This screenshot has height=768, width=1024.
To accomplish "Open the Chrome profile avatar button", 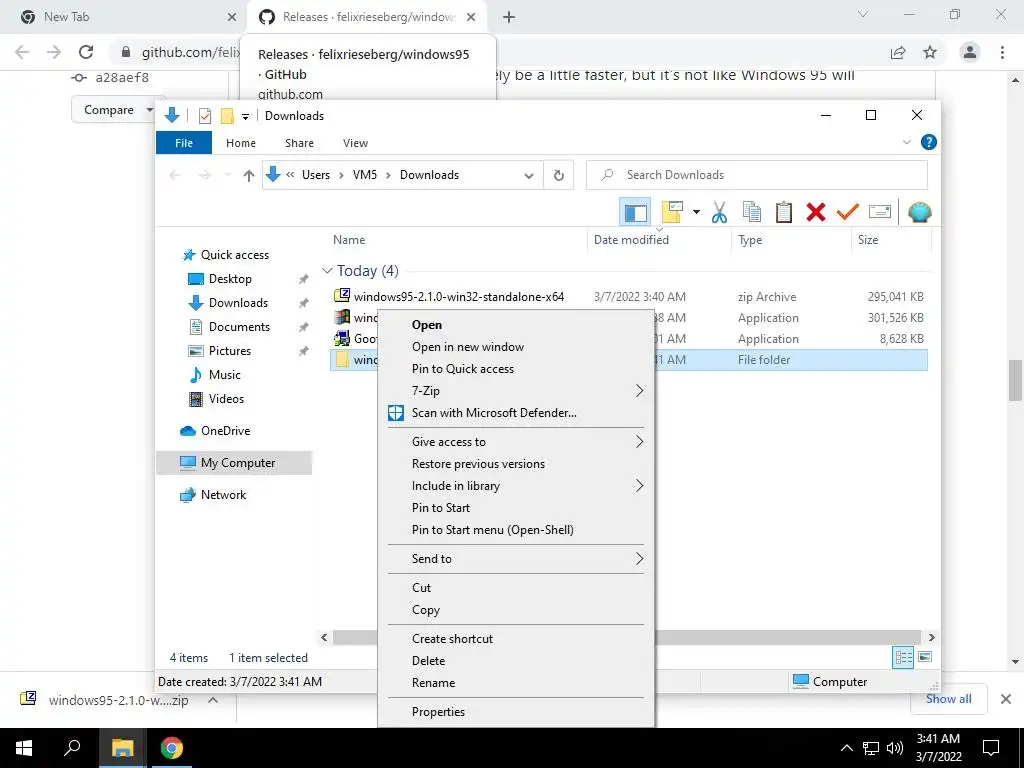I will (970, 52).
